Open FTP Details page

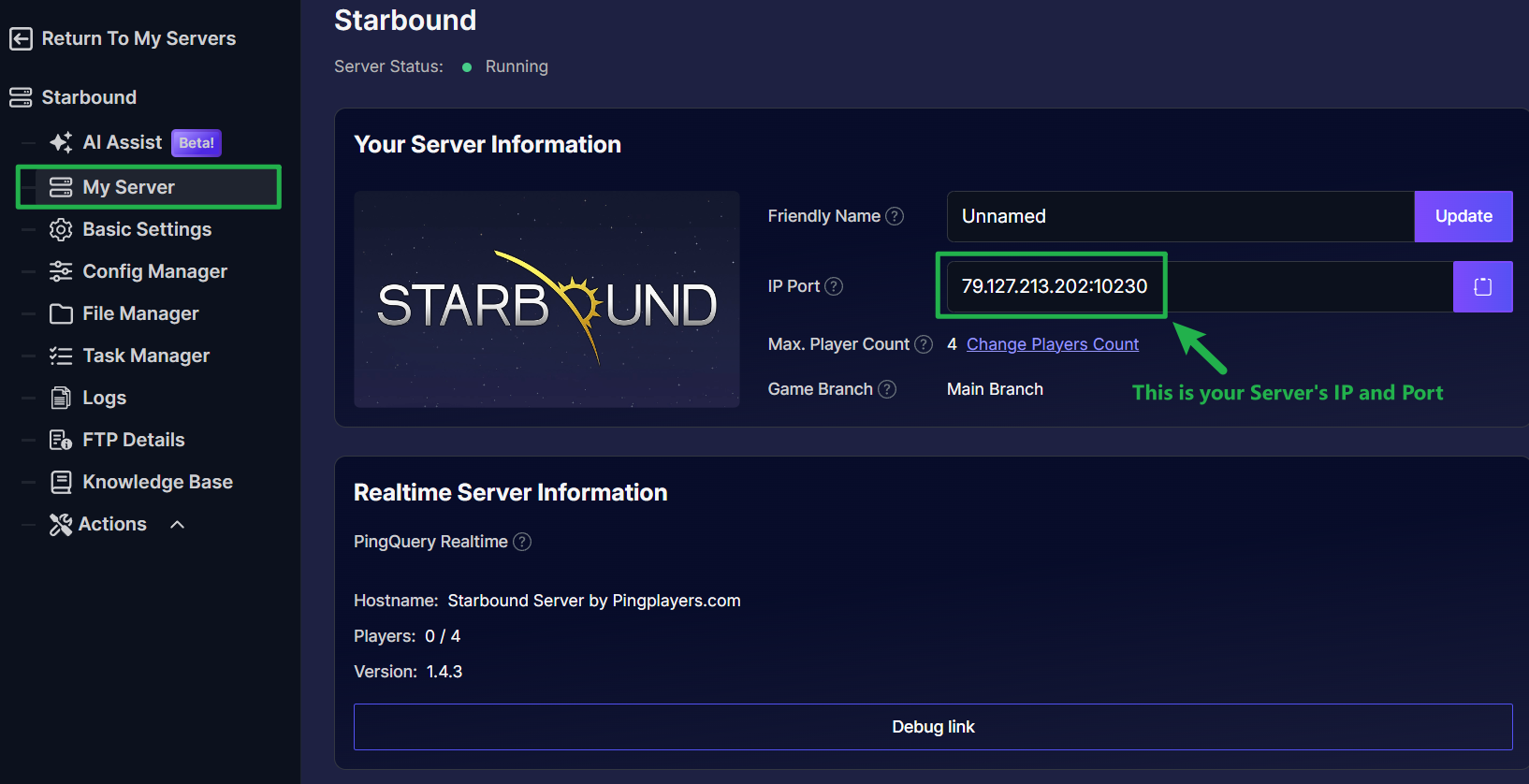click(x=133, y=440)
